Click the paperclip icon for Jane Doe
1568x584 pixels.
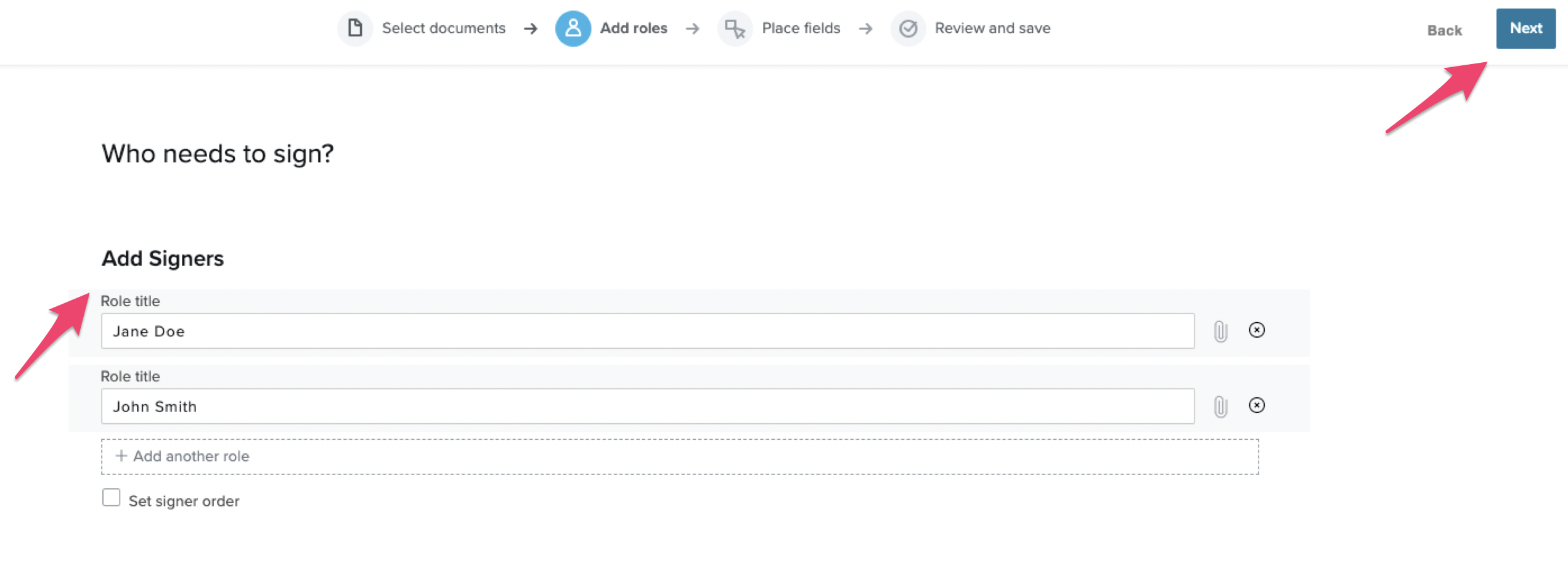click(x=1220, y=331)
